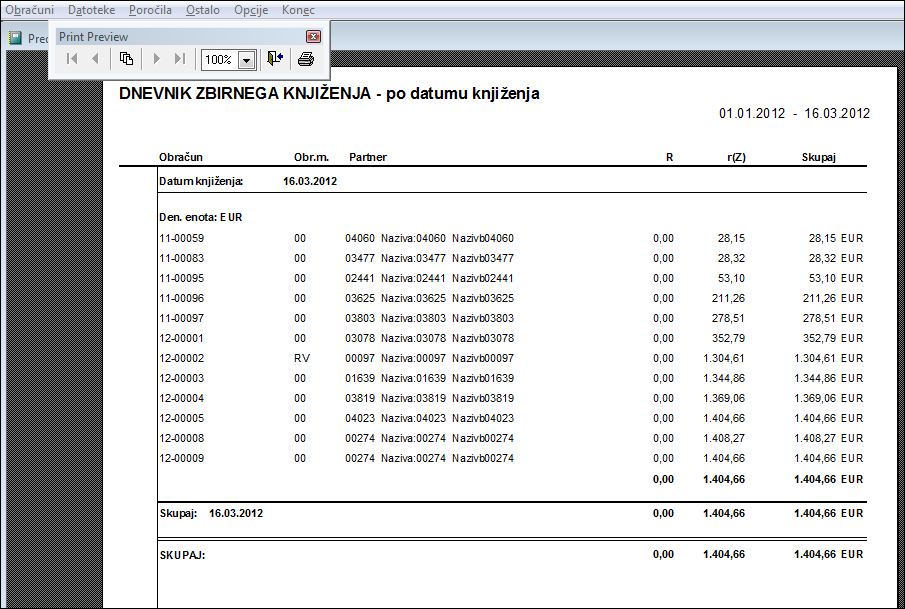Go to previous page in preview toolbar

tap(95, 59)
